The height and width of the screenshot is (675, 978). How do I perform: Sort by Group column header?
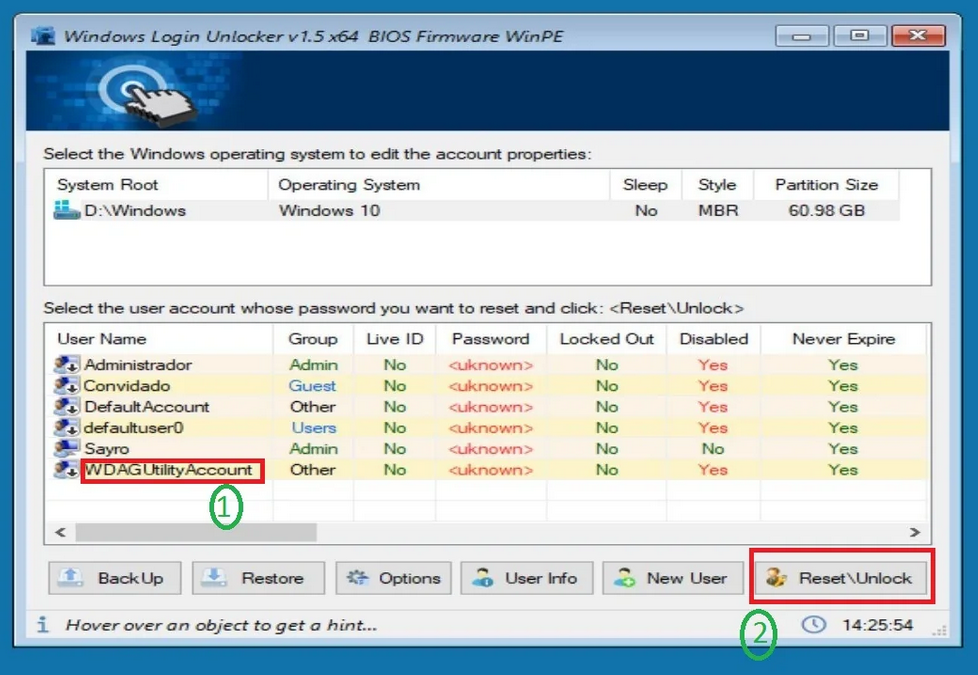313,339
